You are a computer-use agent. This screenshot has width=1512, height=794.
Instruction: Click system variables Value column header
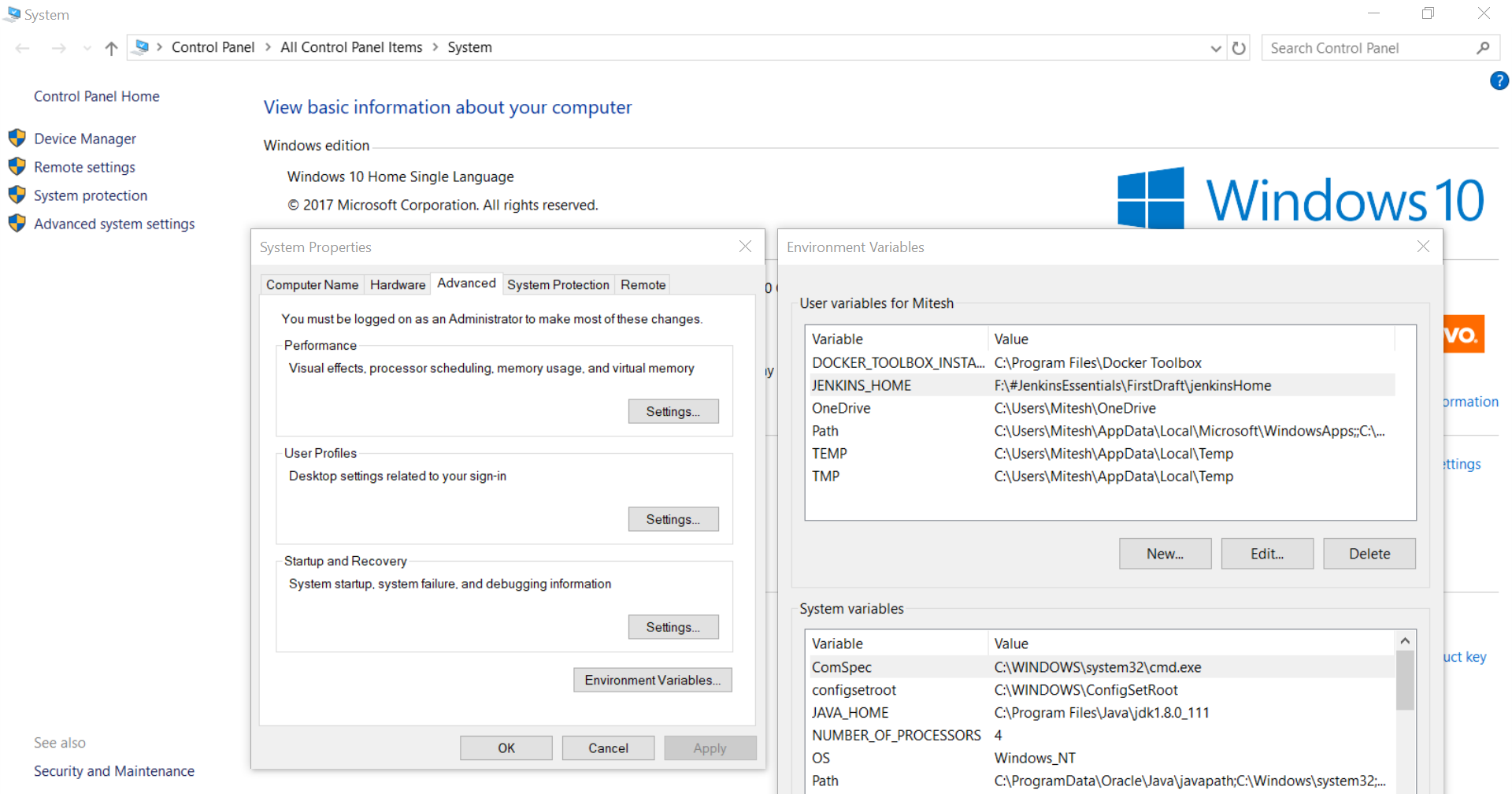pyautogui.click(x=1191, y=644)
